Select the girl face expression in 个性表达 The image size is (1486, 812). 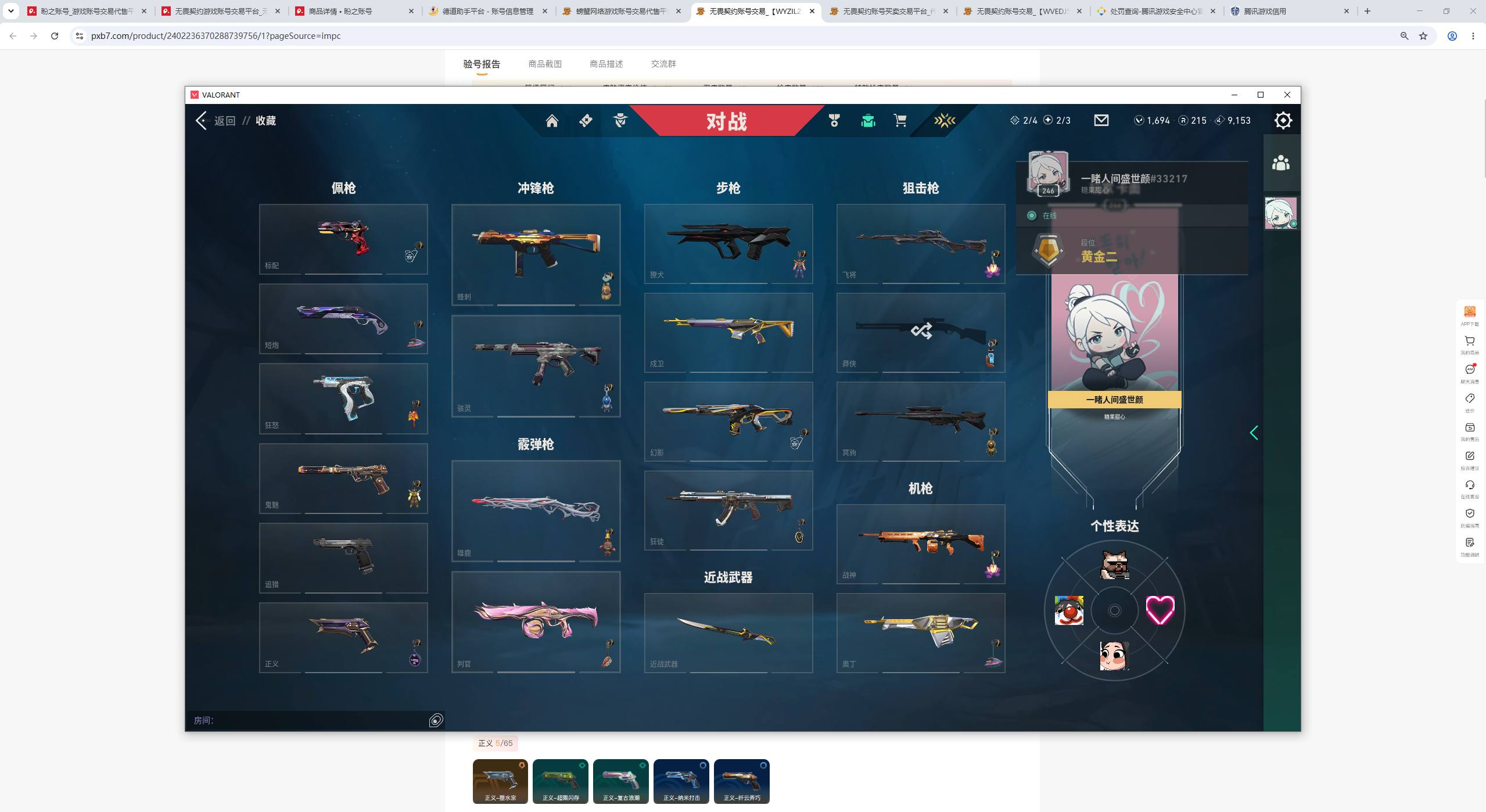[1114, 656]
